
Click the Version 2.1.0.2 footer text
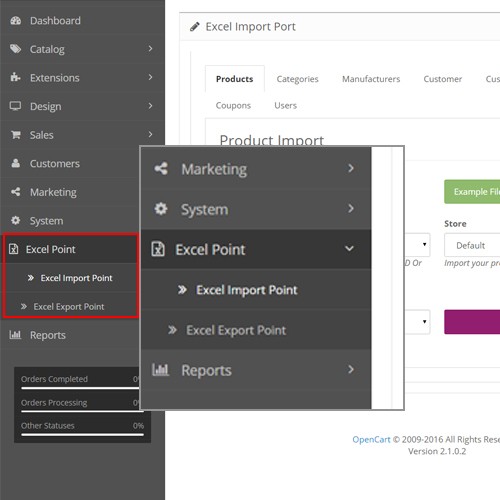click(437, 451)
